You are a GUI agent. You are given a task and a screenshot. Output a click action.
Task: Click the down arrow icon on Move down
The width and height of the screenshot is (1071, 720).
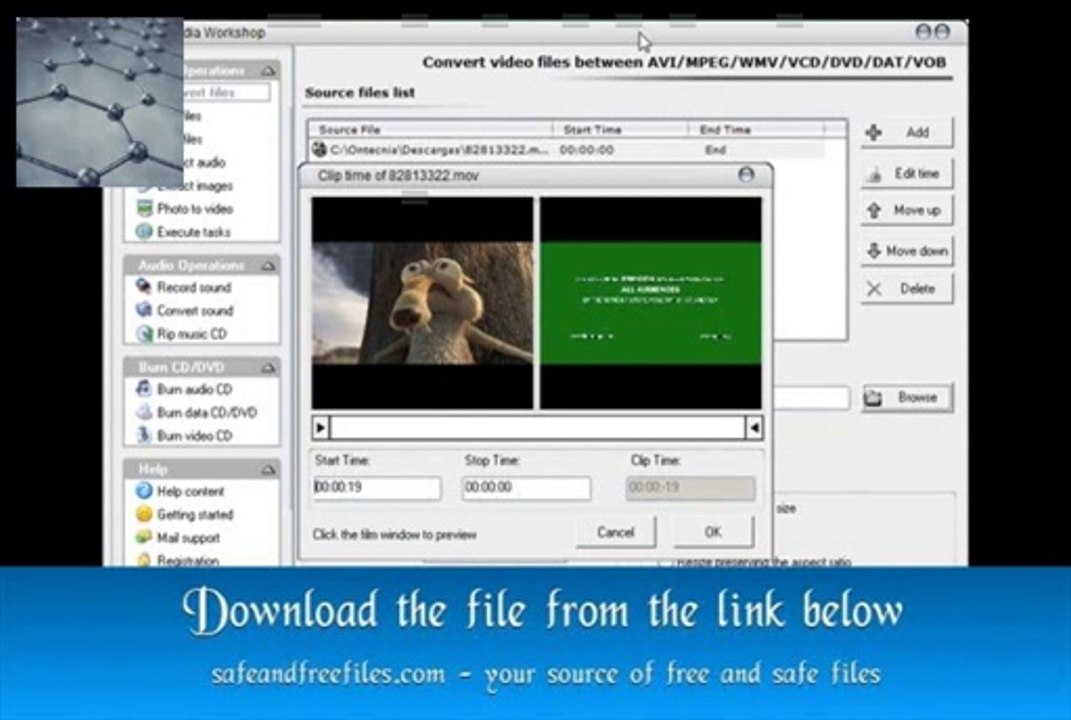[874, 251]
